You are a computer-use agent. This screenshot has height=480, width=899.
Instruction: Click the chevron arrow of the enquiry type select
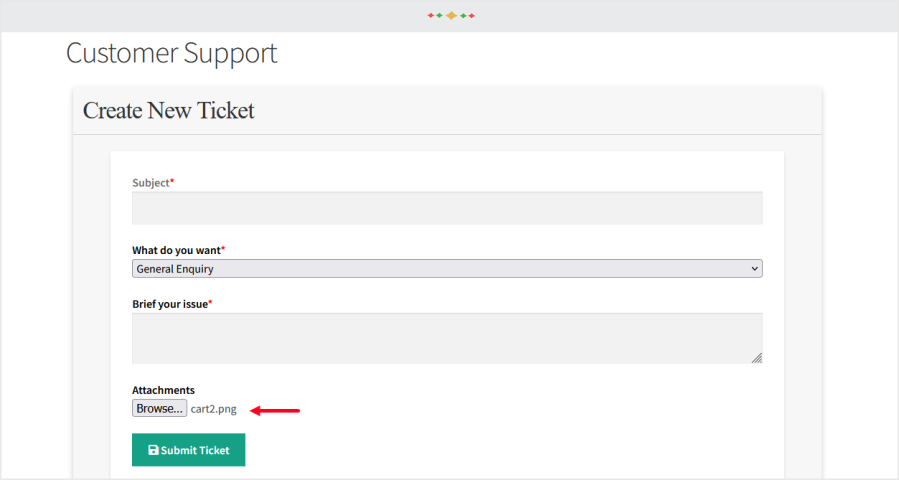click(x=754, y=269)
